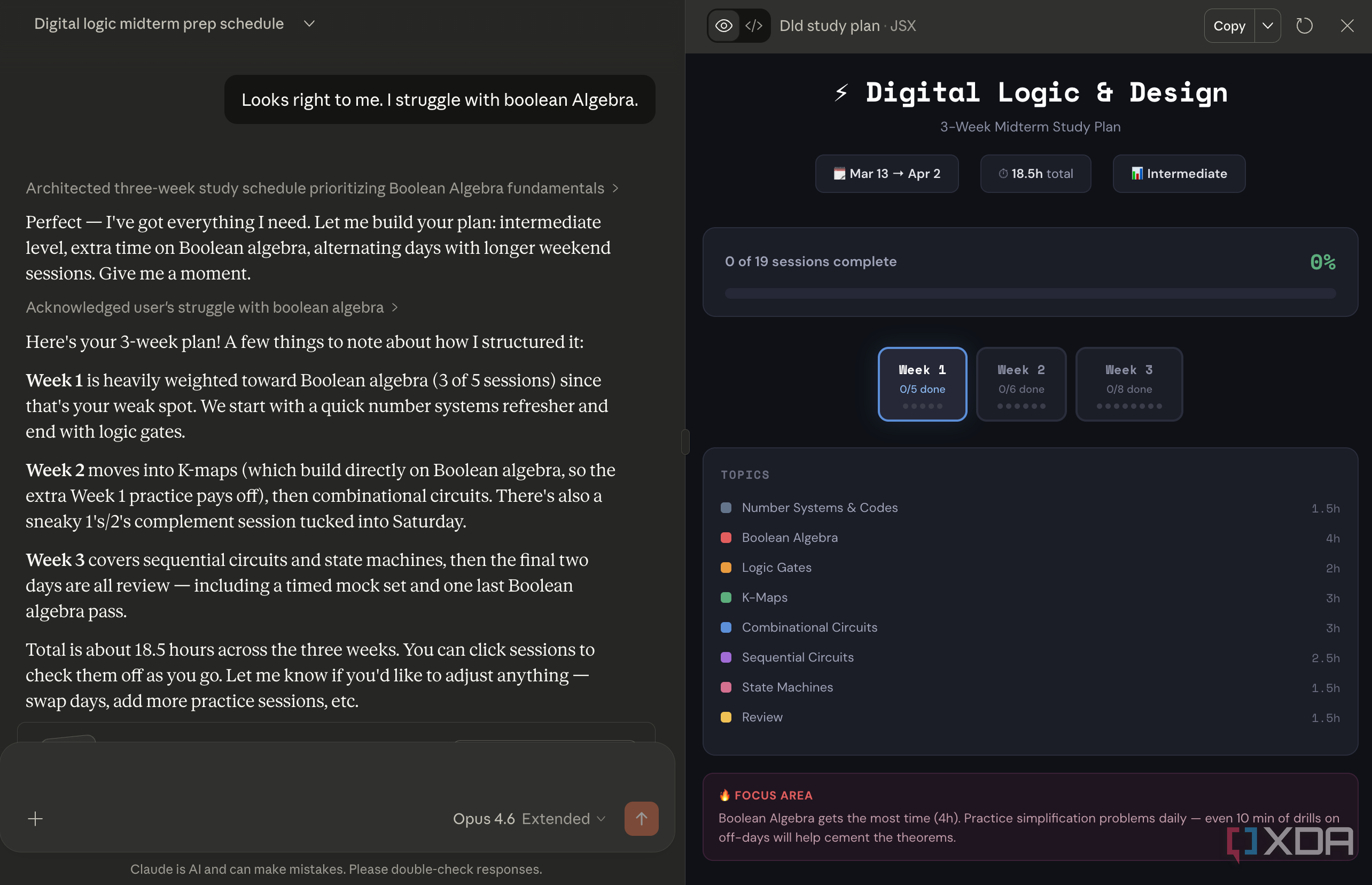Click the plus attachment icon in composer
Viewport: 1372px width, 885px height.
click(x=35, y=818)
